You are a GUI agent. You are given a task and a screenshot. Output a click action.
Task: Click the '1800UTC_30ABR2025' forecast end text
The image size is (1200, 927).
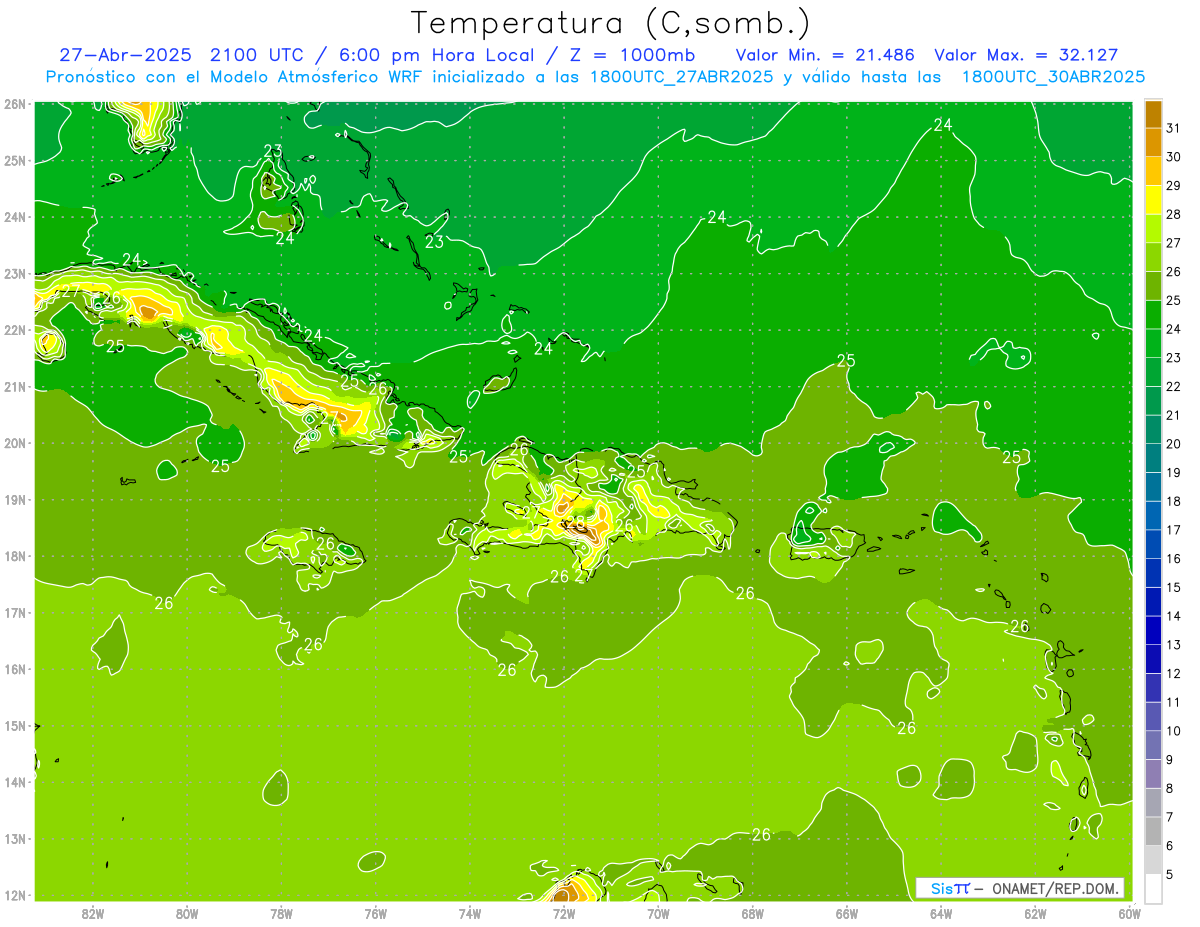coord(1053,77)
